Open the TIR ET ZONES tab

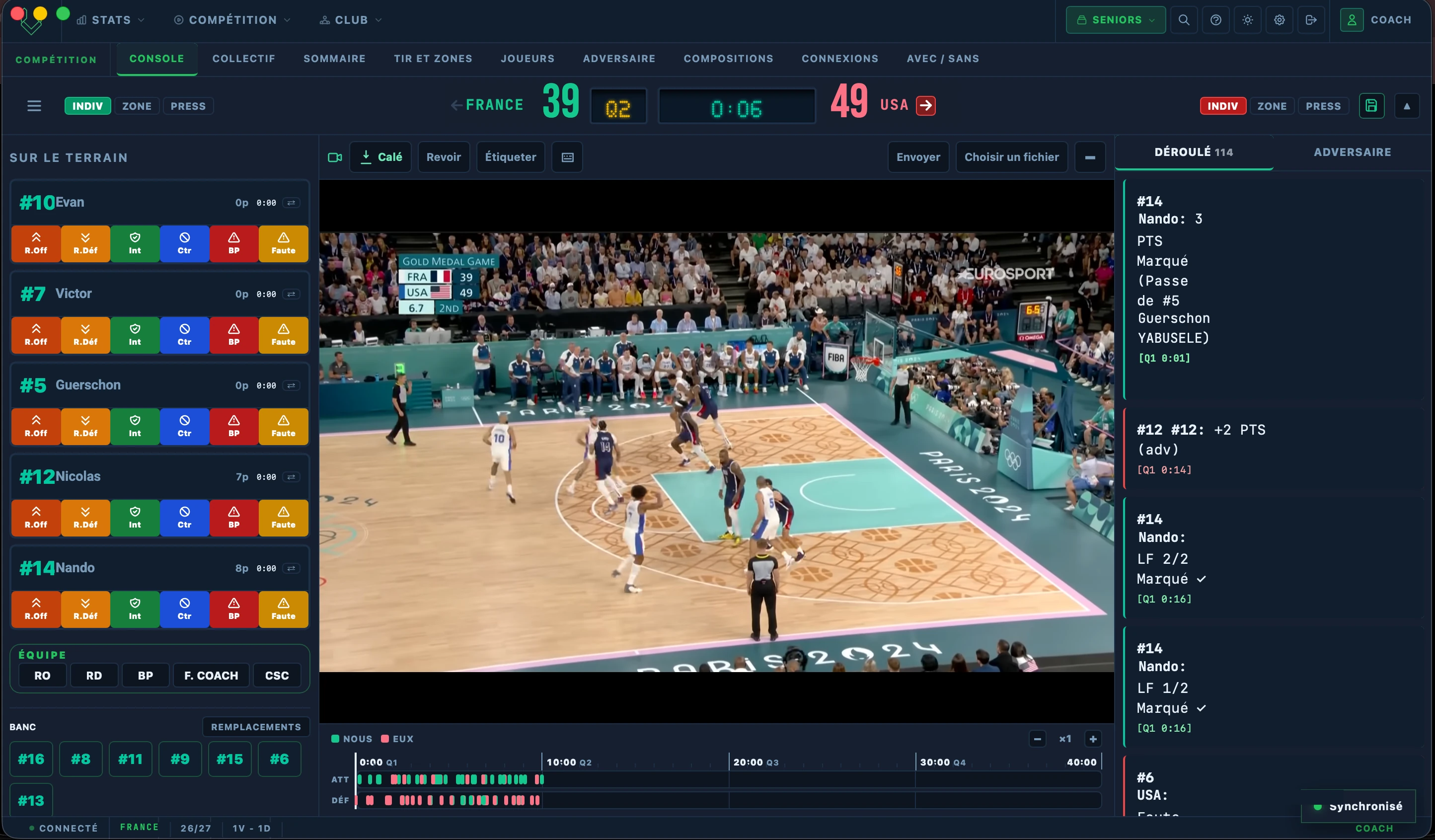pyautogui.click(x=433, y=59)
